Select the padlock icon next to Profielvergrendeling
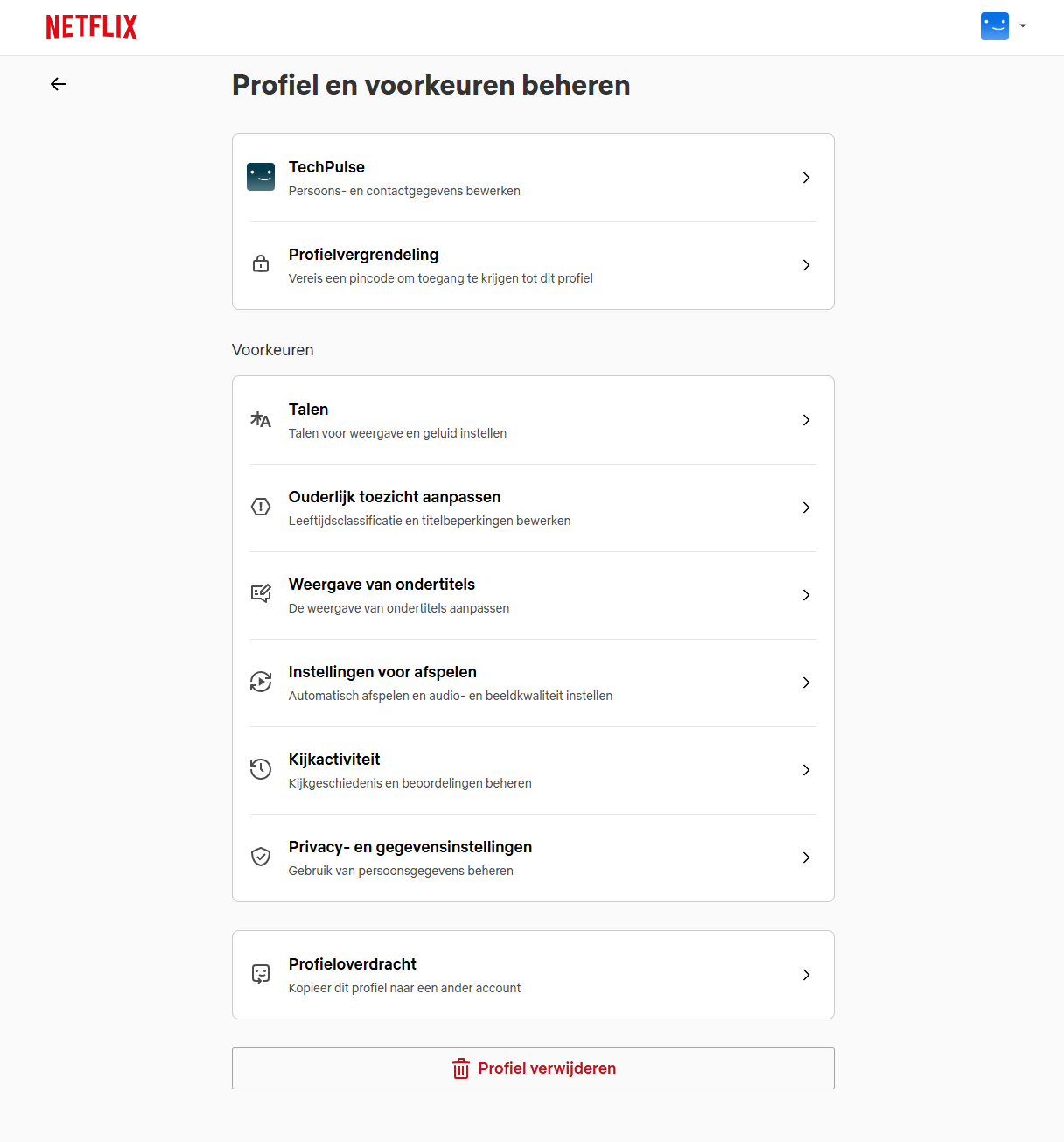The width and height of the screenshot is (1064, 1142). pyautogui.click(x=261, y=264)
